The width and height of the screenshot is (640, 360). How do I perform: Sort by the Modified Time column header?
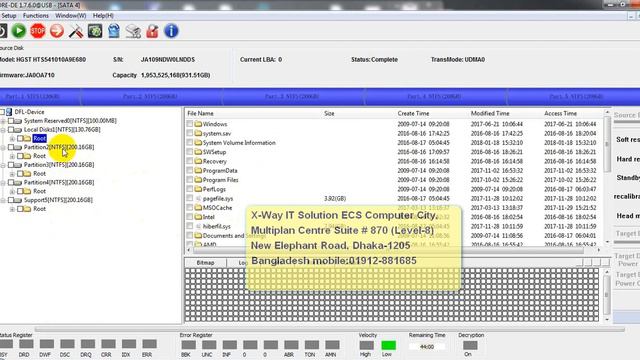[x=490, y=113]
